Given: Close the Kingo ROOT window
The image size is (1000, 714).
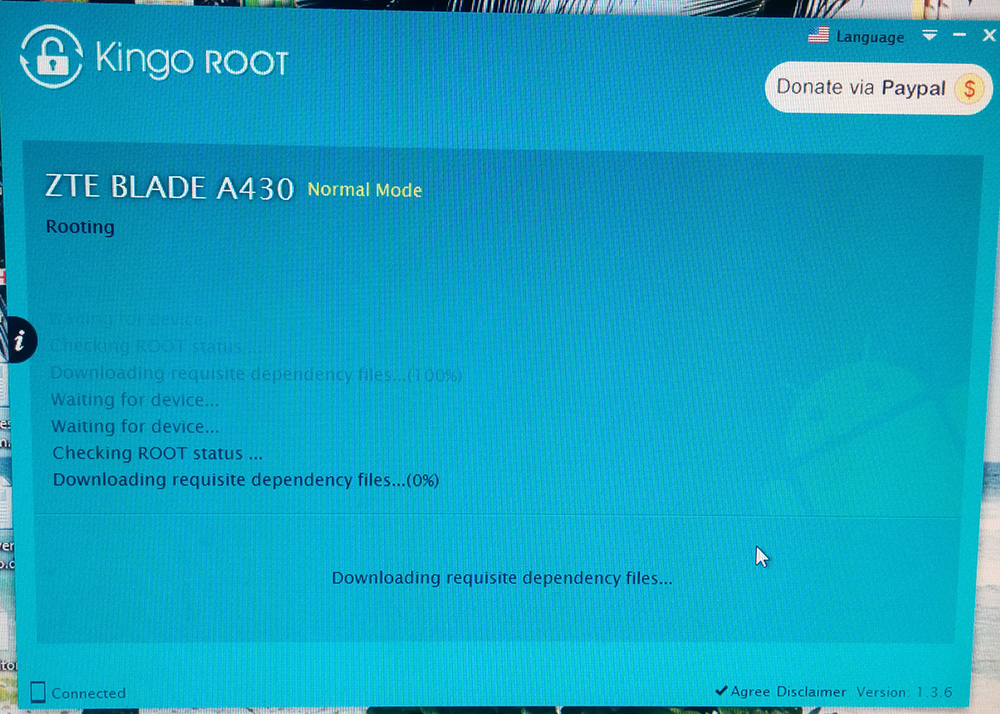Looking at the screenshot, I should (x=989, y=35).
